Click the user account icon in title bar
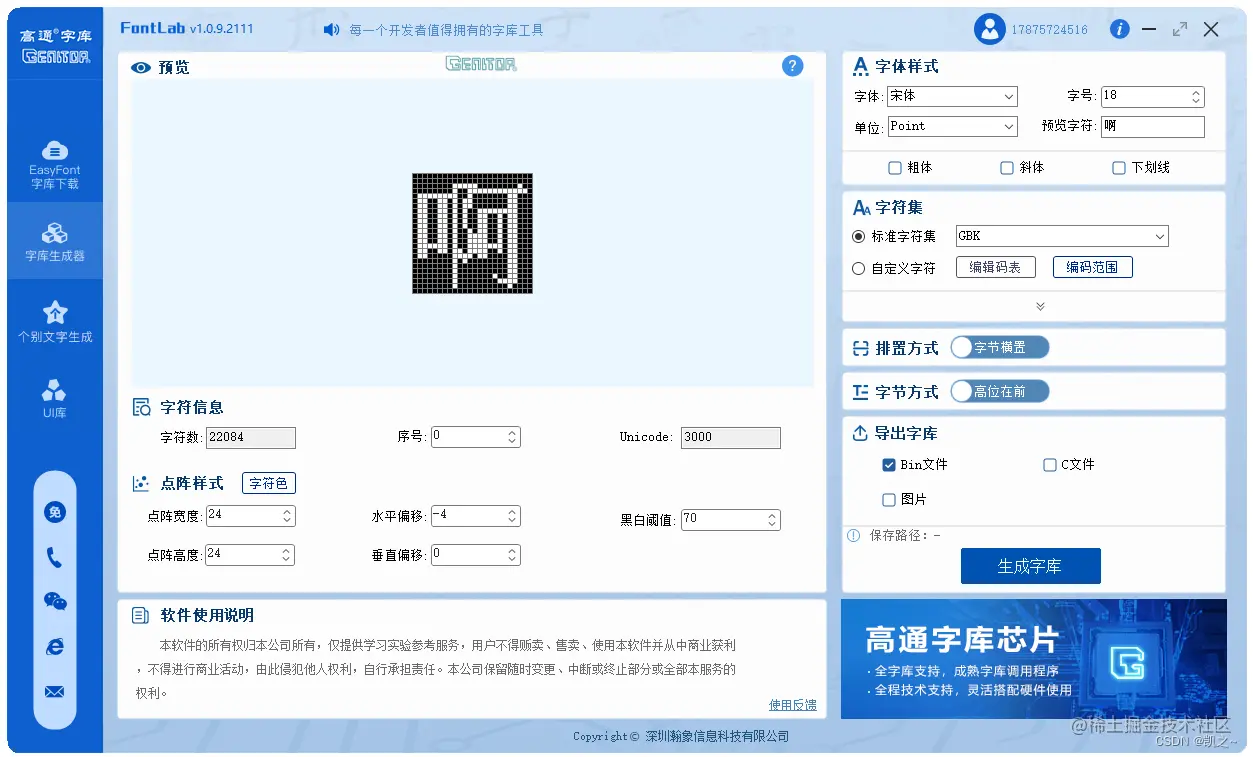The width and height of the screenshot is (1253, 757). tap(989, 28)
